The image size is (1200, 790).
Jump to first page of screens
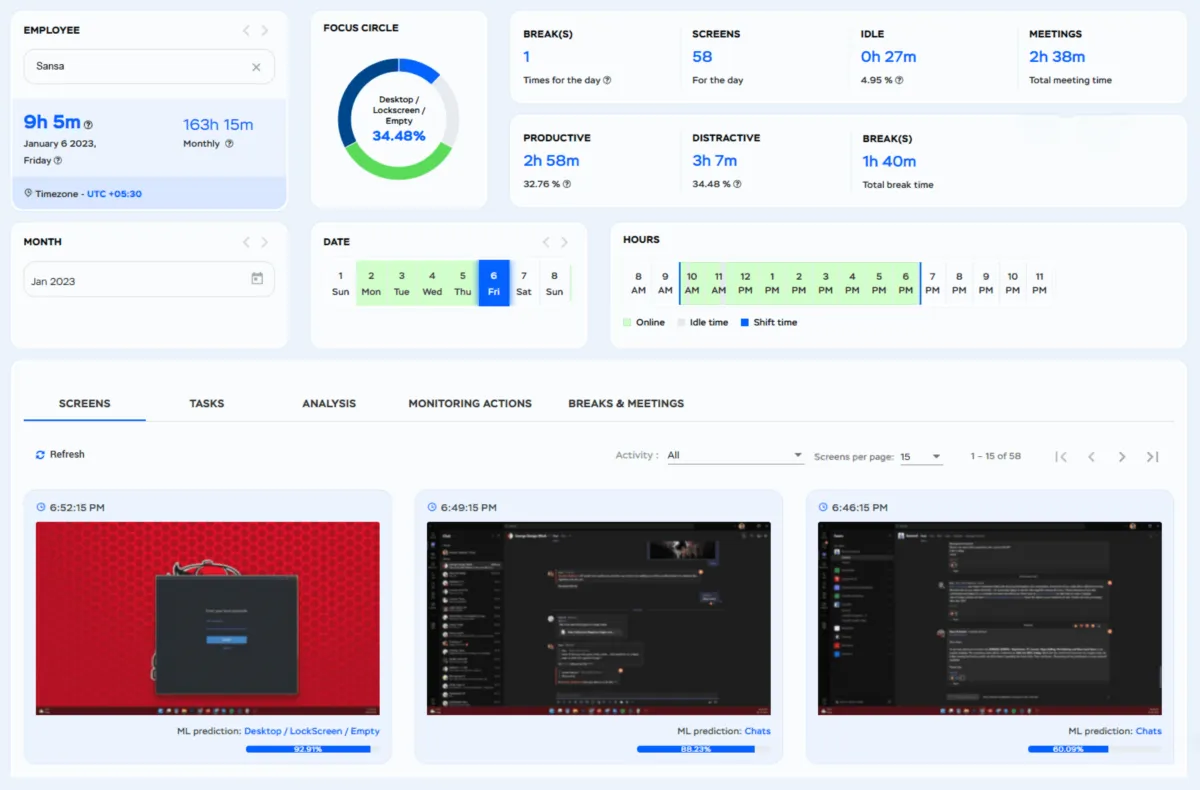click(1061, 457)
